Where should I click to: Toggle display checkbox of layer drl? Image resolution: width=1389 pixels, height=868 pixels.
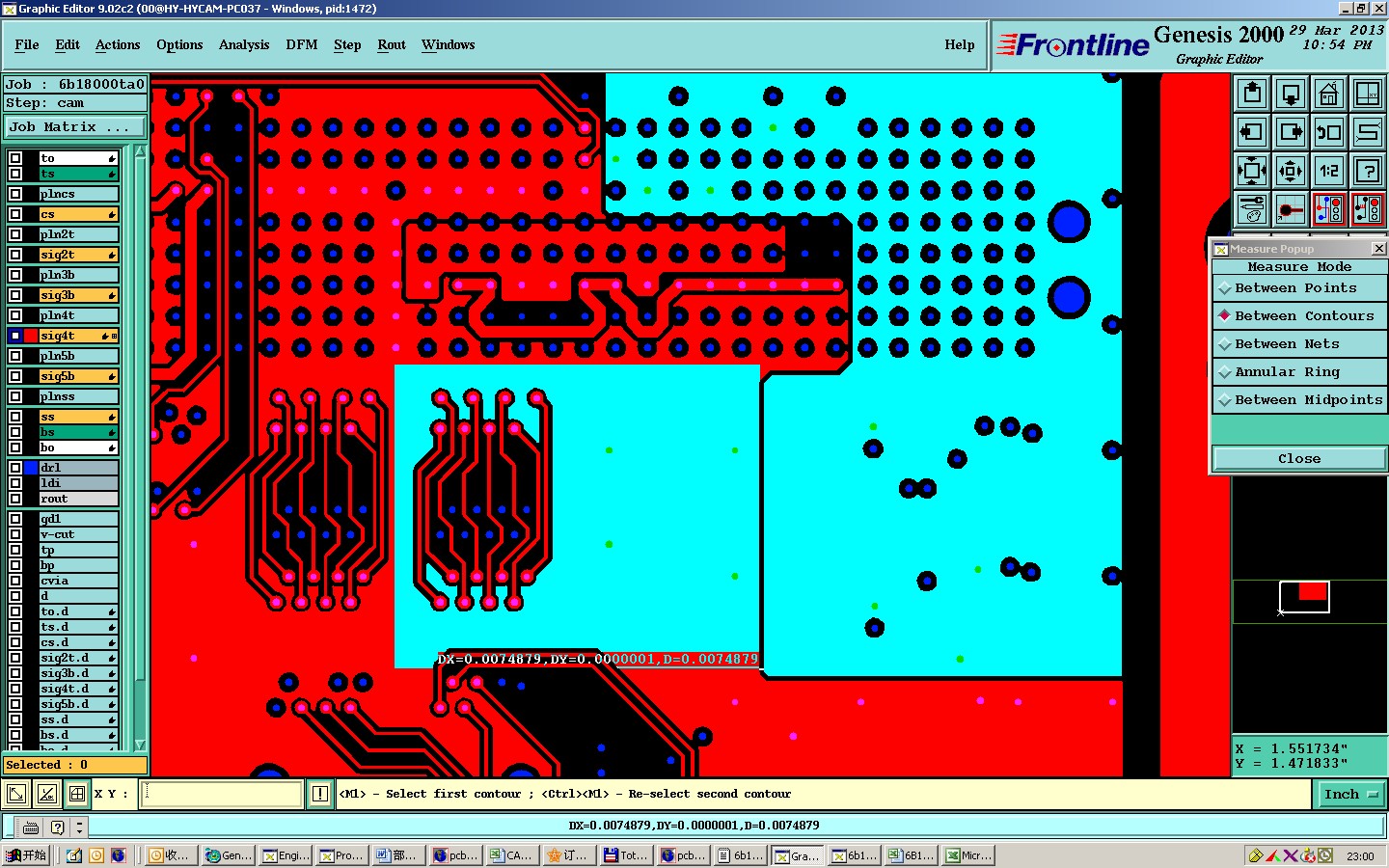[15, 468]
